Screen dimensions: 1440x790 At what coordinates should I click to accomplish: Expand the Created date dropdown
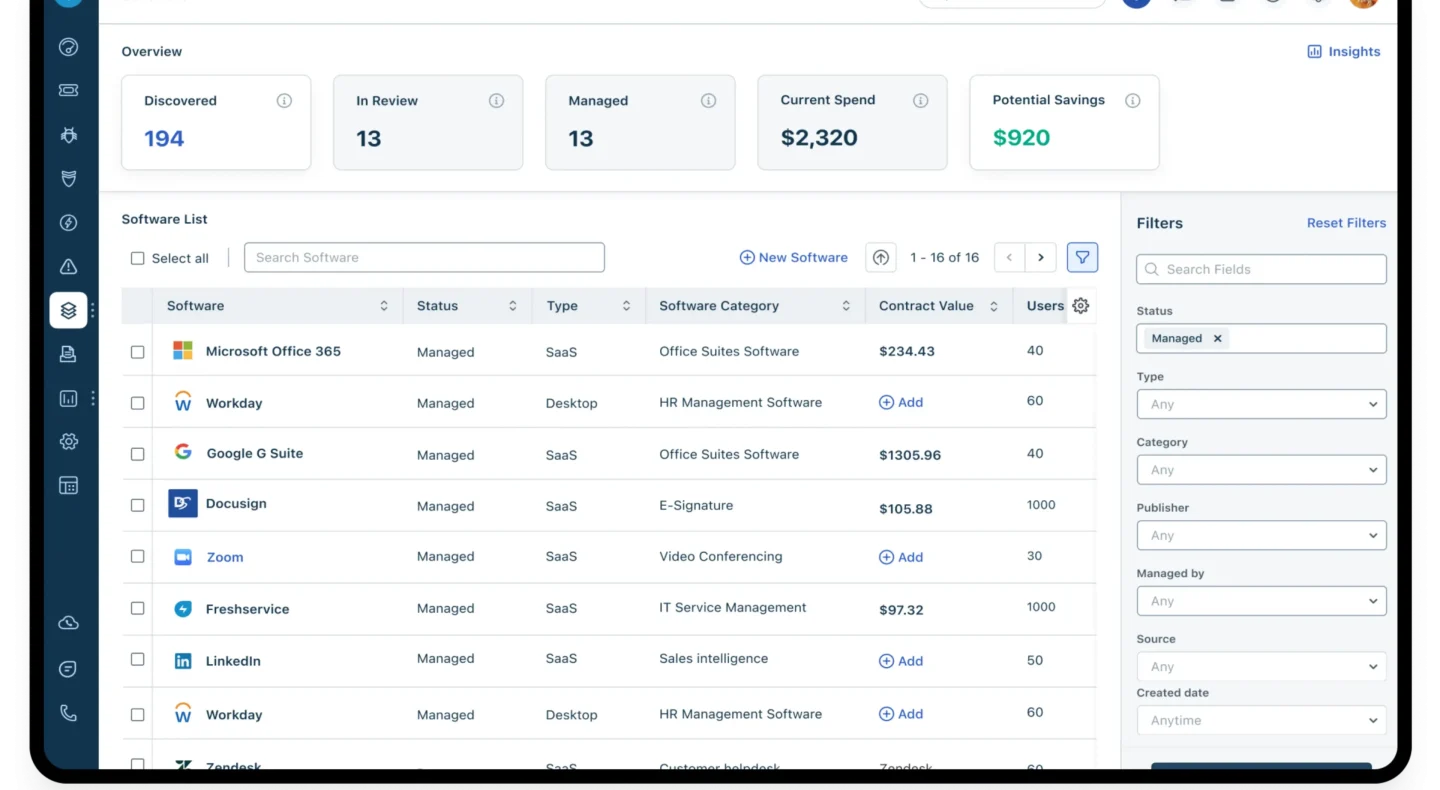[x=1261, y=720]
